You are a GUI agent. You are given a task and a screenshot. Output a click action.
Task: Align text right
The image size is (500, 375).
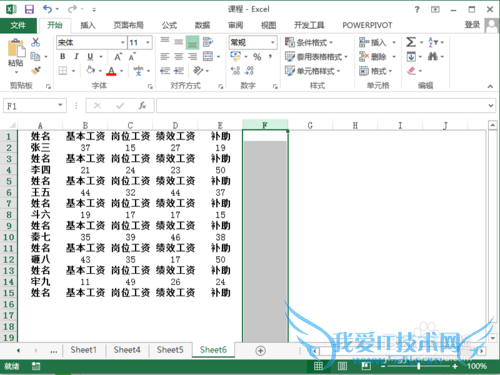[192, 57]
